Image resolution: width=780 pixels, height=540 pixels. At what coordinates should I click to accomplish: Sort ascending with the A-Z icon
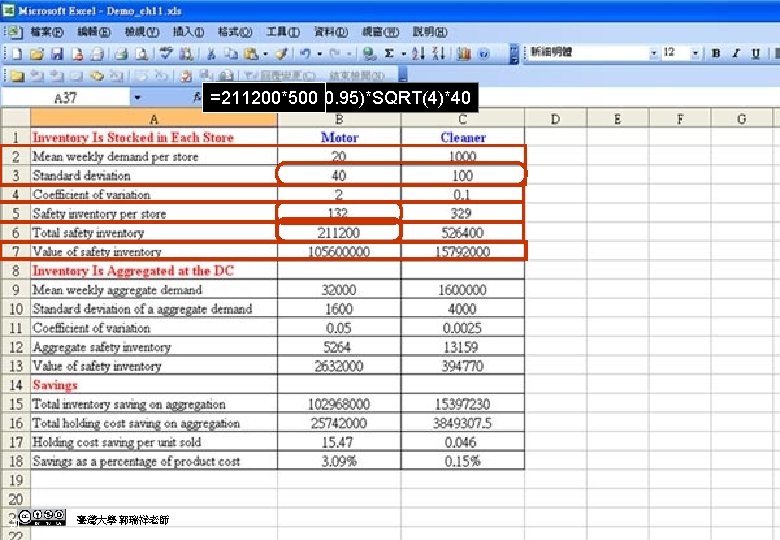coord(418,54)
